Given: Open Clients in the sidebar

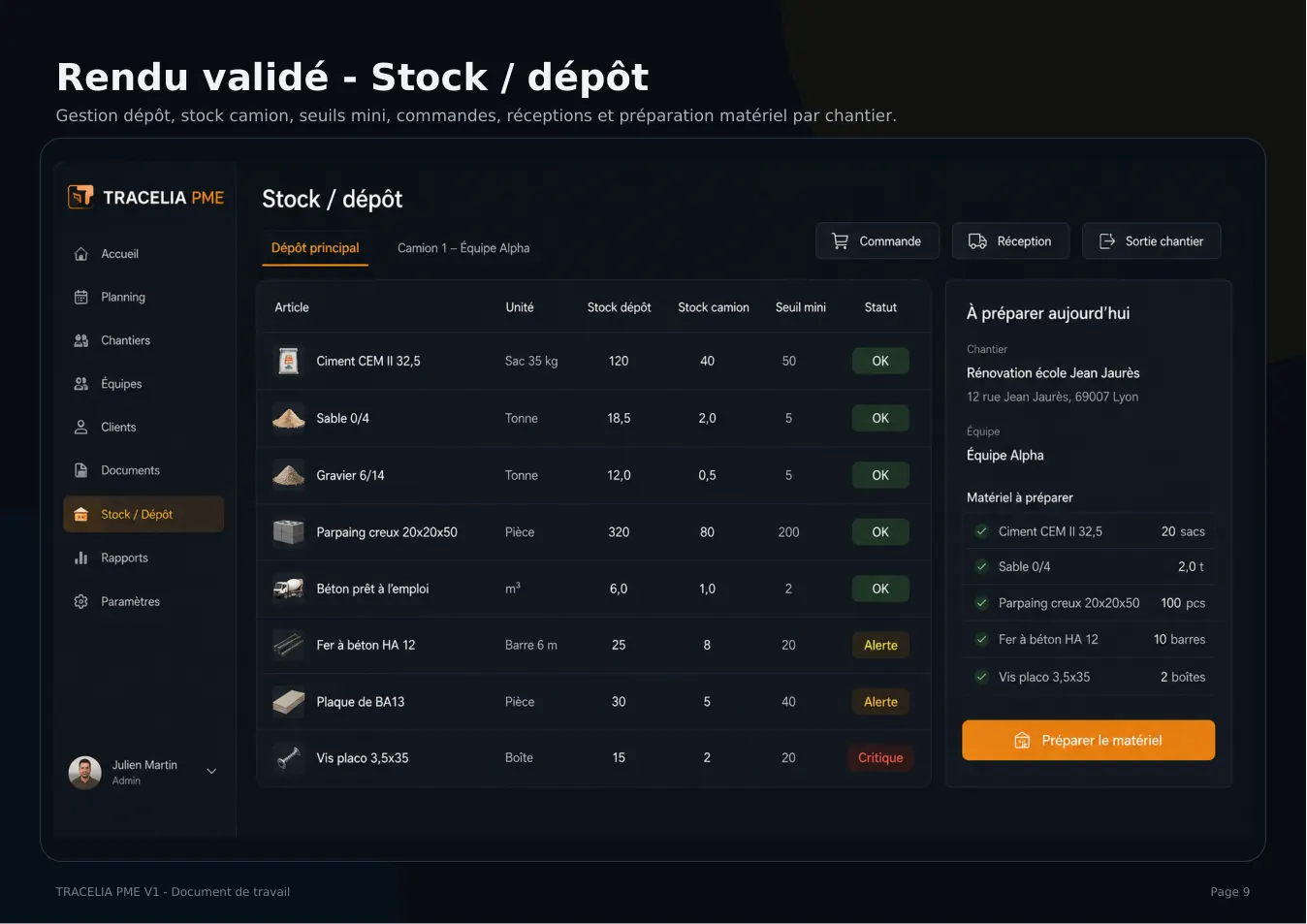Looking at the screenshot, I should coord(143,428).
